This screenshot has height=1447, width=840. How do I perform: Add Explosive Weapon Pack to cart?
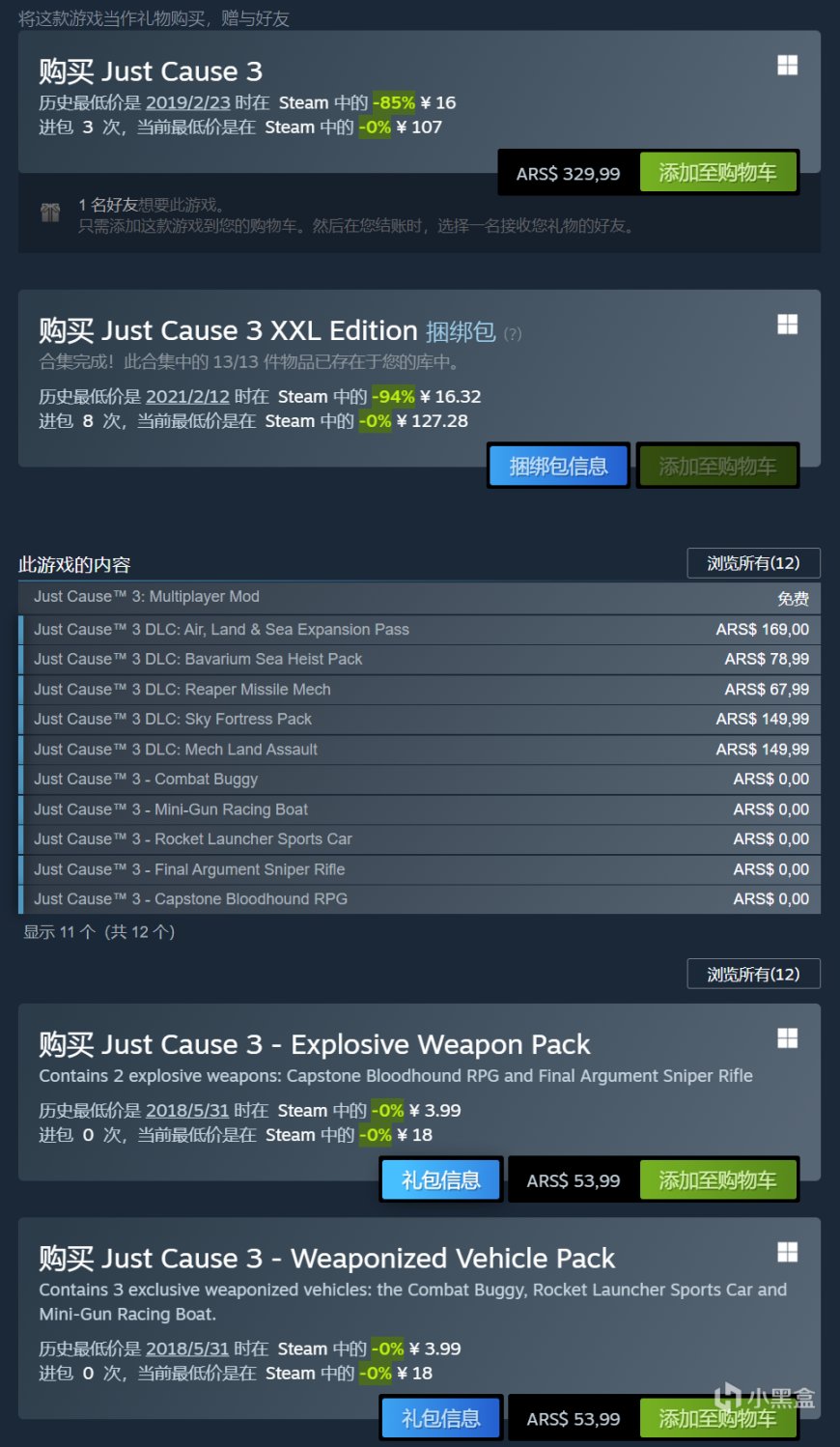[717, 1180]
